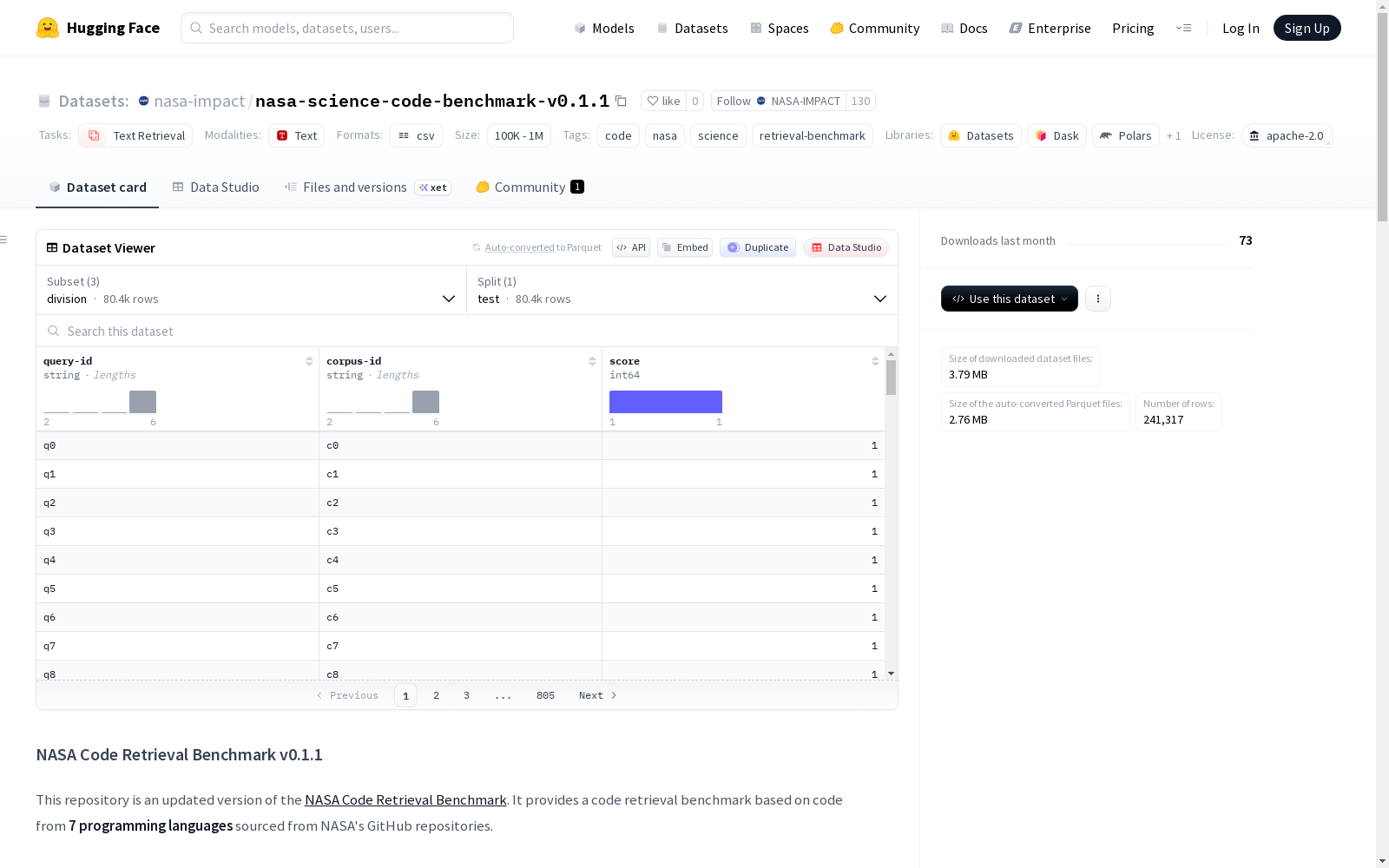Click the table's vertical scrollbar thumb
1389x868 pixels.
[891, 378]
